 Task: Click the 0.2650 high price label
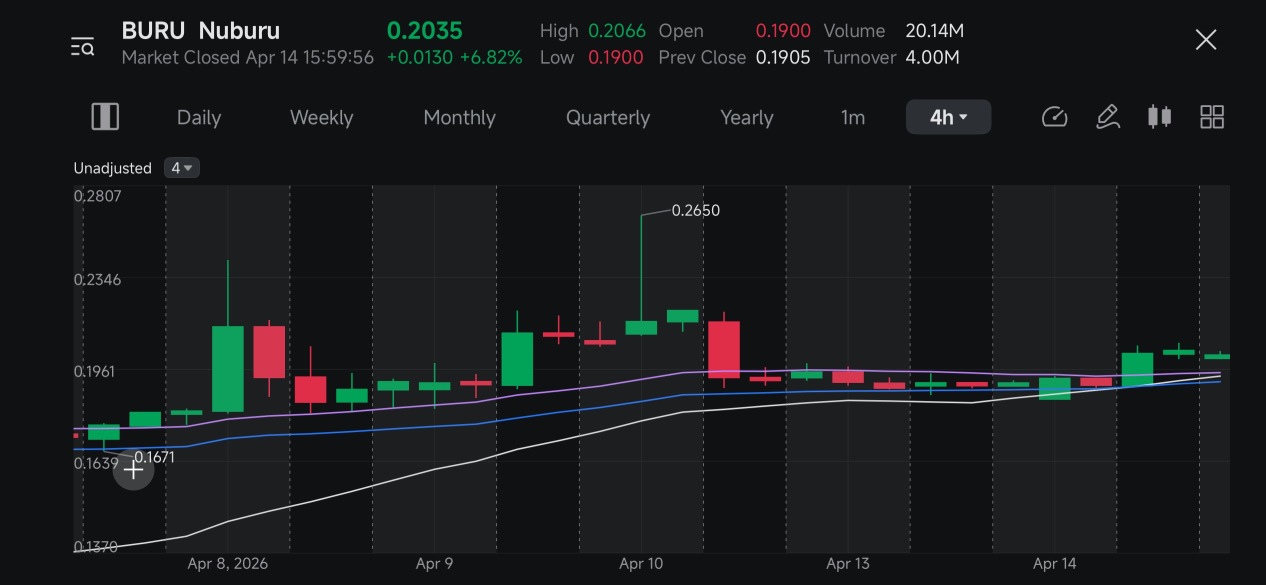click(695, 210)
